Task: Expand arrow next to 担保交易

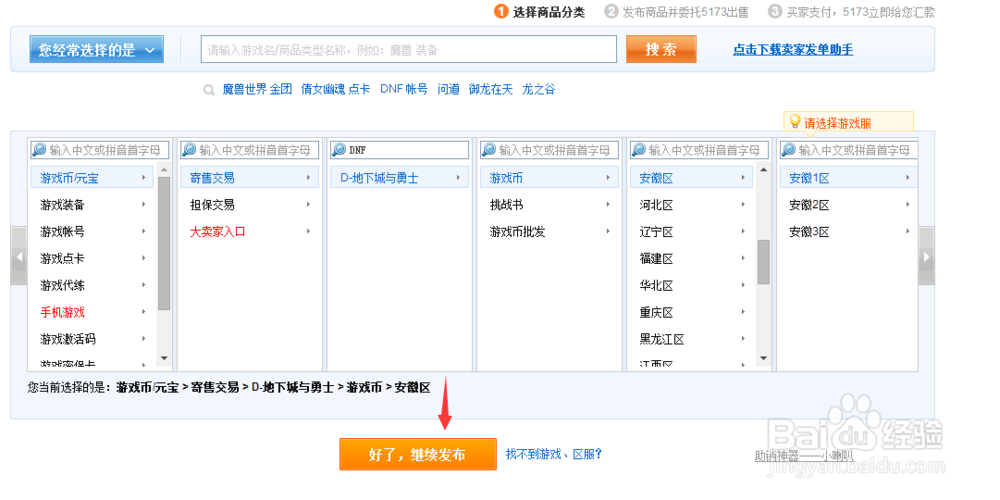Action: point(309,205)
